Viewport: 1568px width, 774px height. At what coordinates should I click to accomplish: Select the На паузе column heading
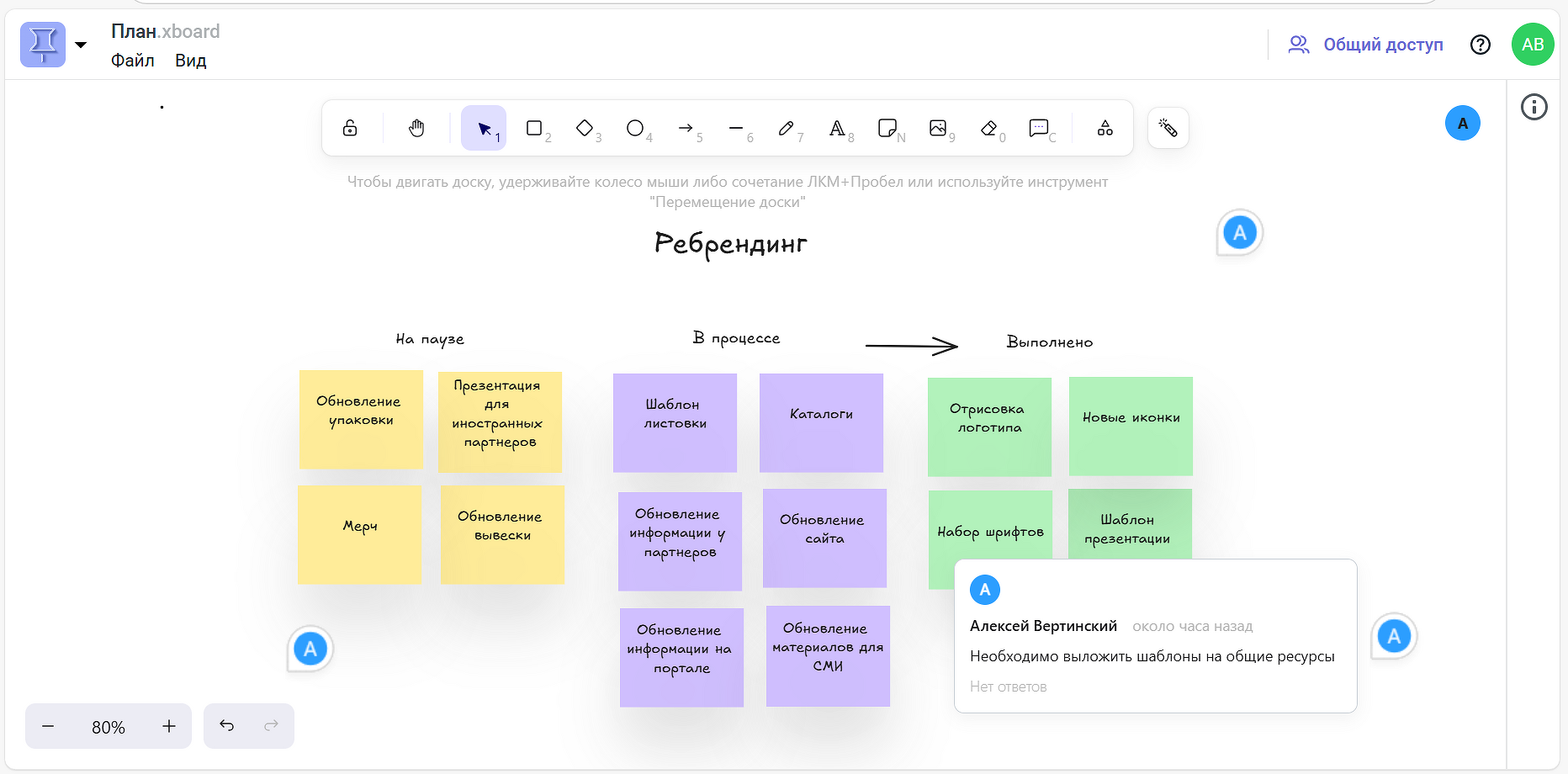(430, 339)
